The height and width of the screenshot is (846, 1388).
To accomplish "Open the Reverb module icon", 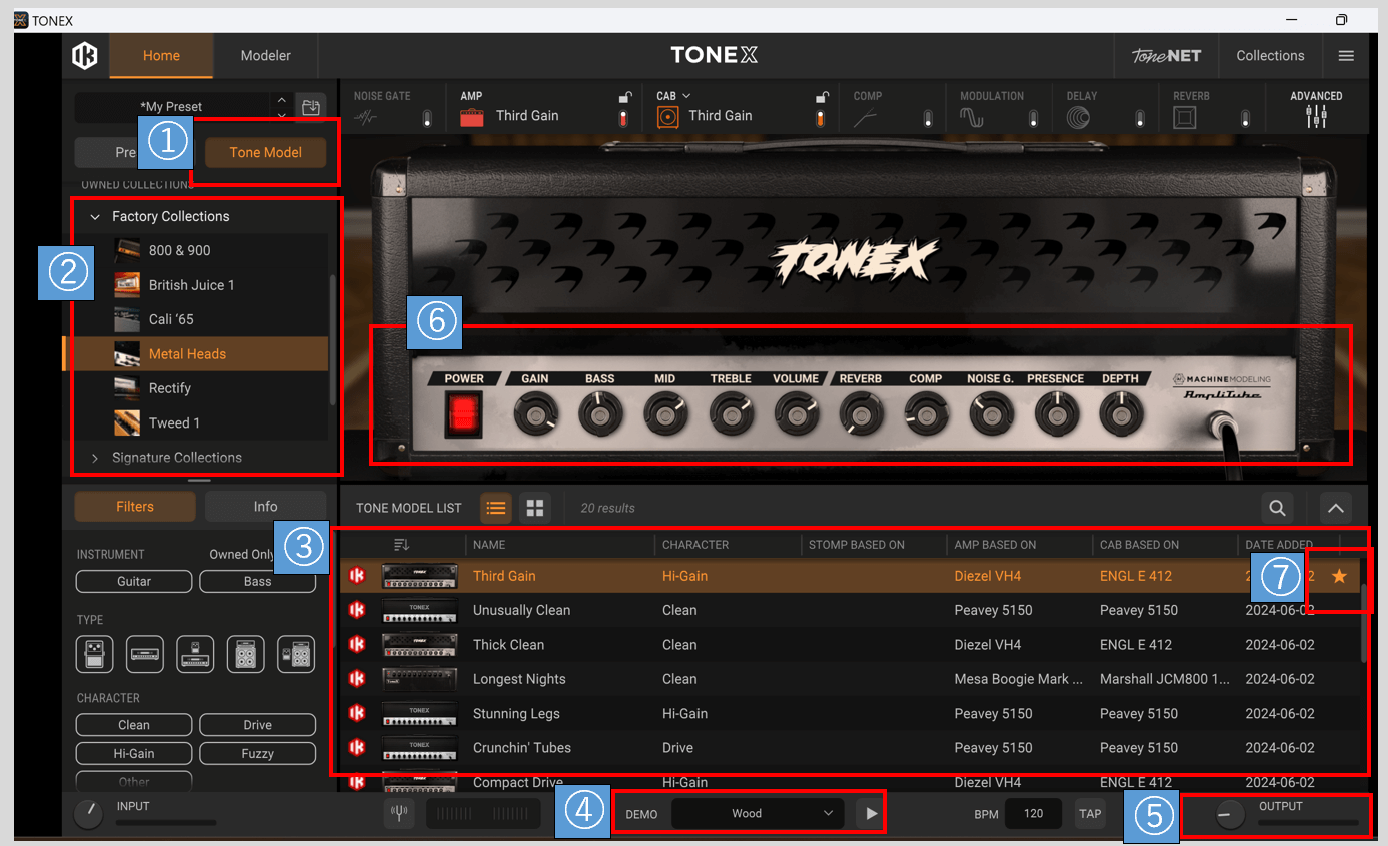I will coord(1185,118).
